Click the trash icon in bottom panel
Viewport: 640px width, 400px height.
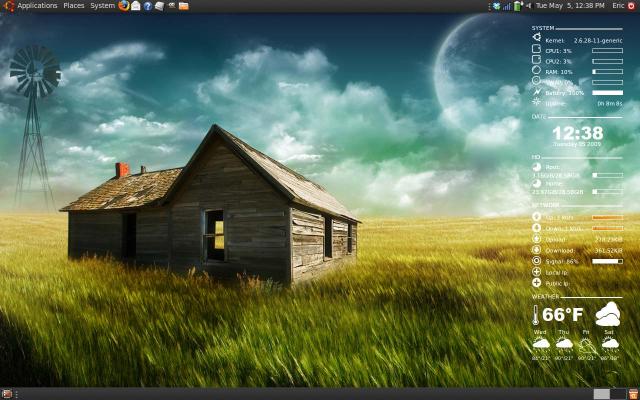click(633, 394)
